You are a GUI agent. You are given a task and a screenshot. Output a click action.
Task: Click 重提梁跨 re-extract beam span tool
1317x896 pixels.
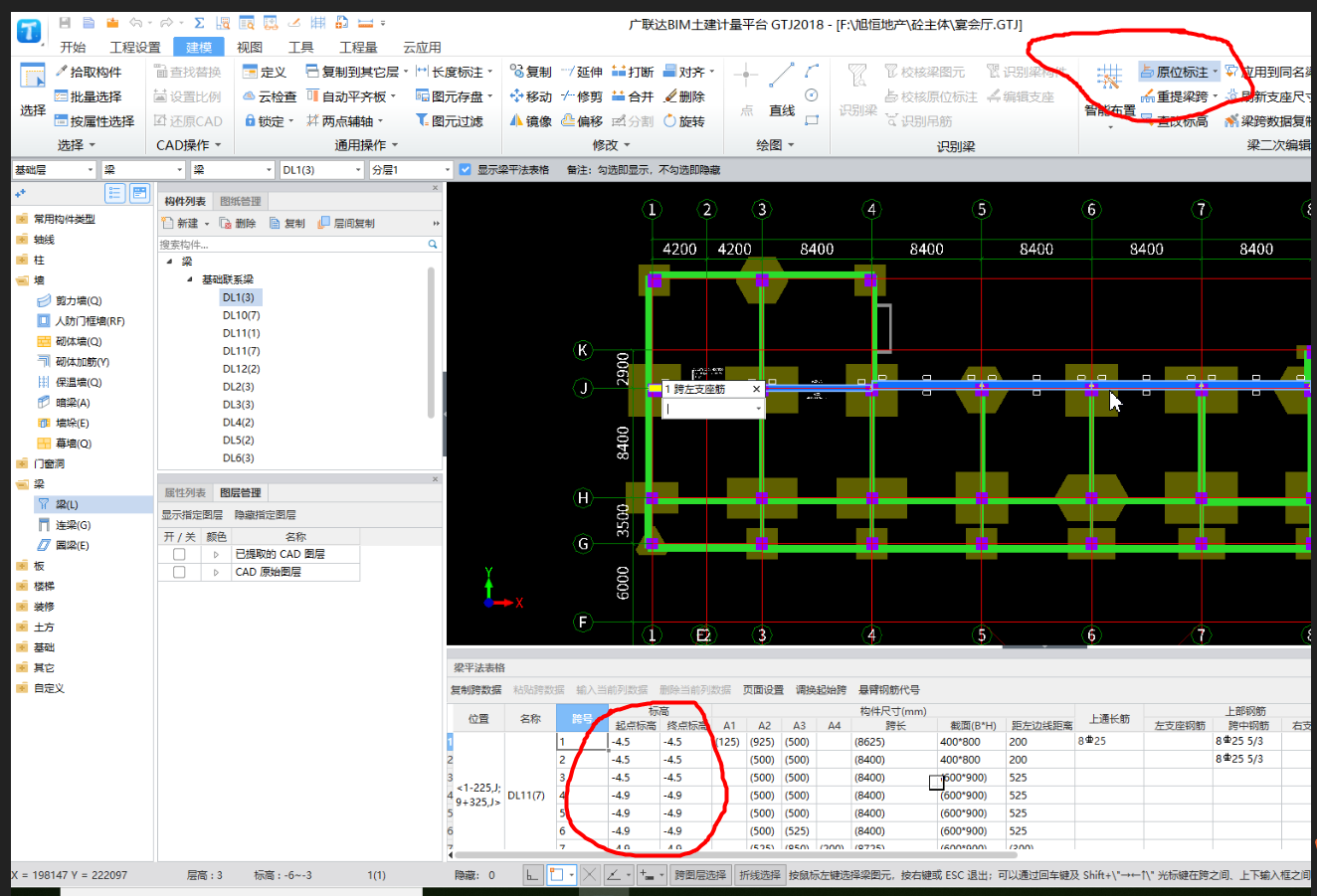click(1174, 96)
